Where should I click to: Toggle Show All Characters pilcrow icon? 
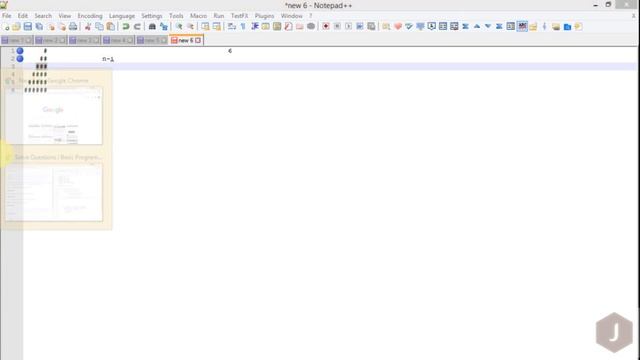coord(243,27)
